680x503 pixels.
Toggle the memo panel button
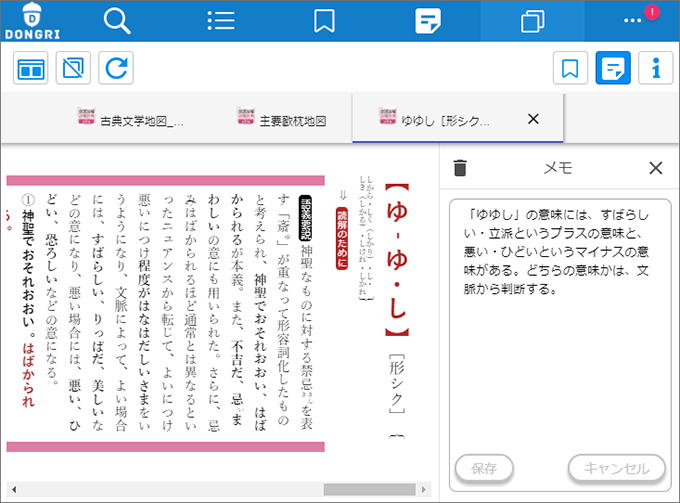point(613,68)
